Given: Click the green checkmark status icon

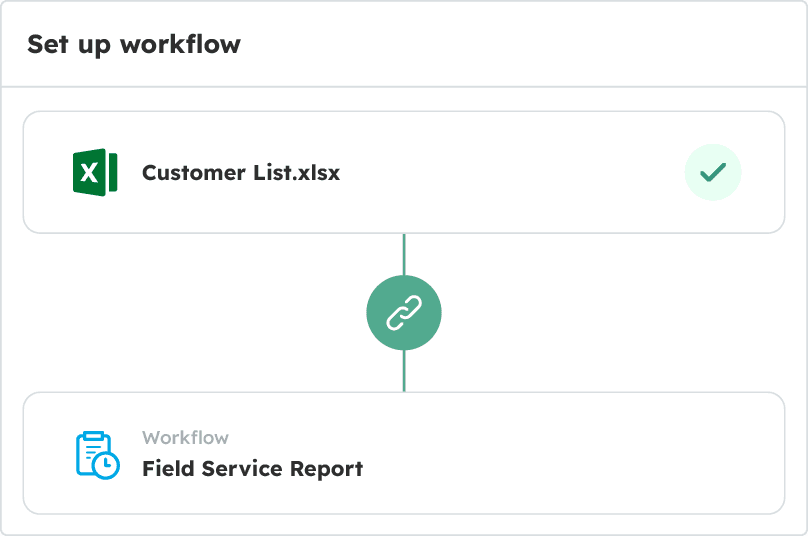Looking at the screenshot, I should pyautogui.click(x=712, y=173).
